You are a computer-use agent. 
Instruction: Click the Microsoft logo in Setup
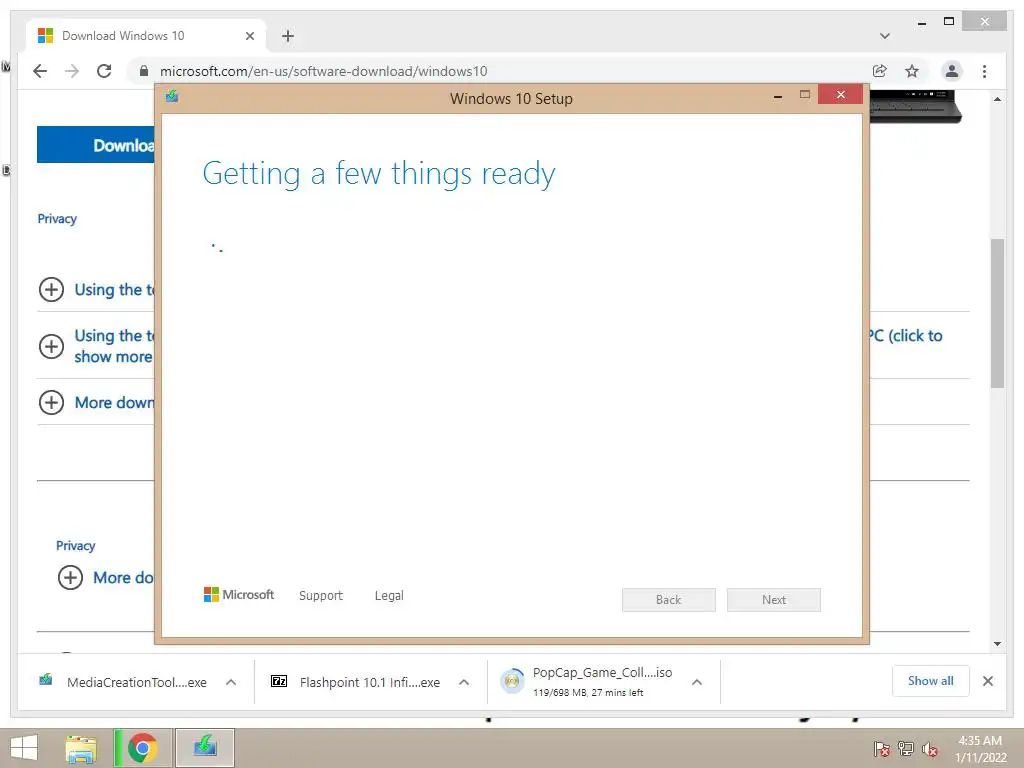(x=239, y=594)
